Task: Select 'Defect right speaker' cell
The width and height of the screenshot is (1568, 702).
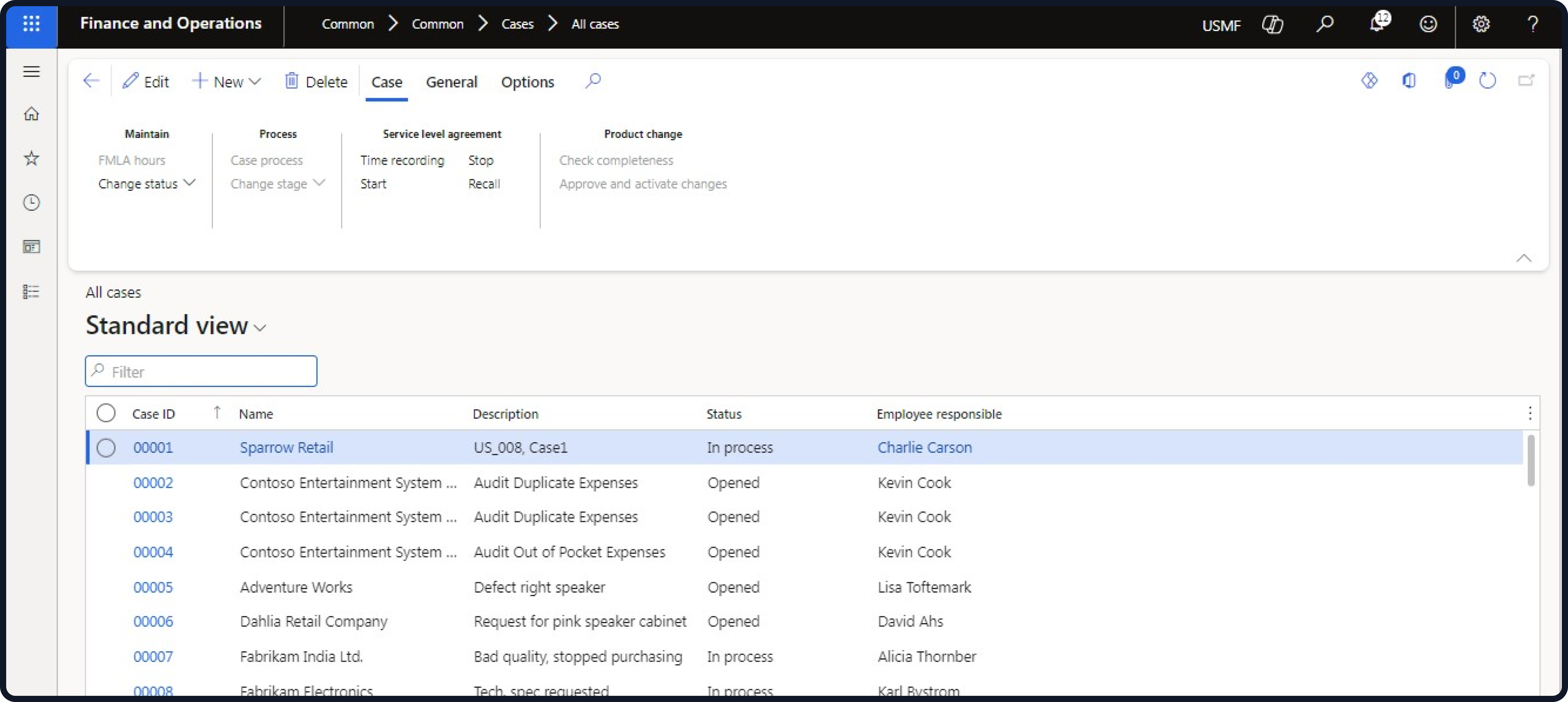Action: 539,587
